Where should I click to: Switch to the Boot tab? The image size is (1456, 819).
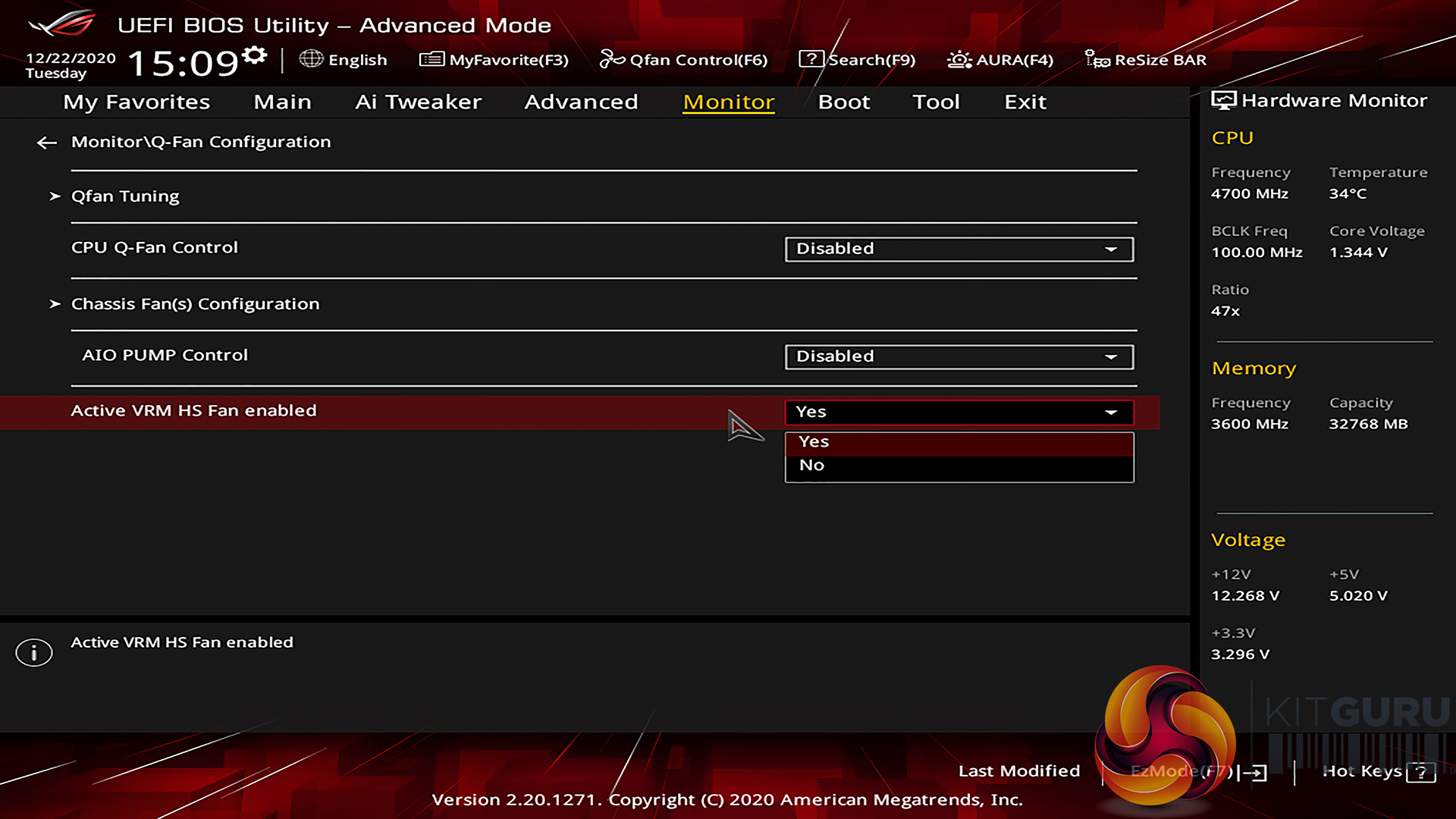point(843,102)
